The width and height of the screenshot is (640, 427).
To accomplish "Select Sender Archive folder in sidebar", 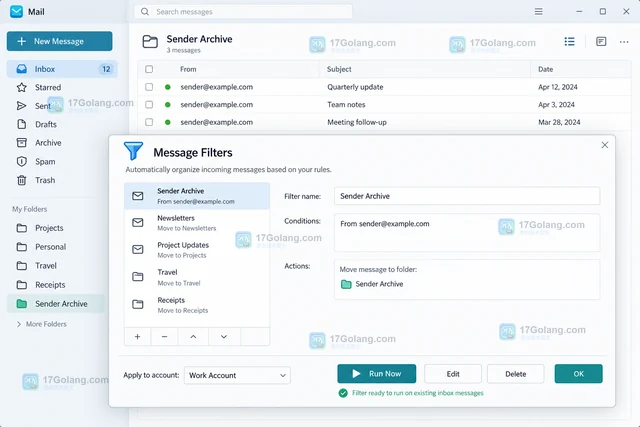I will (56, 304).
